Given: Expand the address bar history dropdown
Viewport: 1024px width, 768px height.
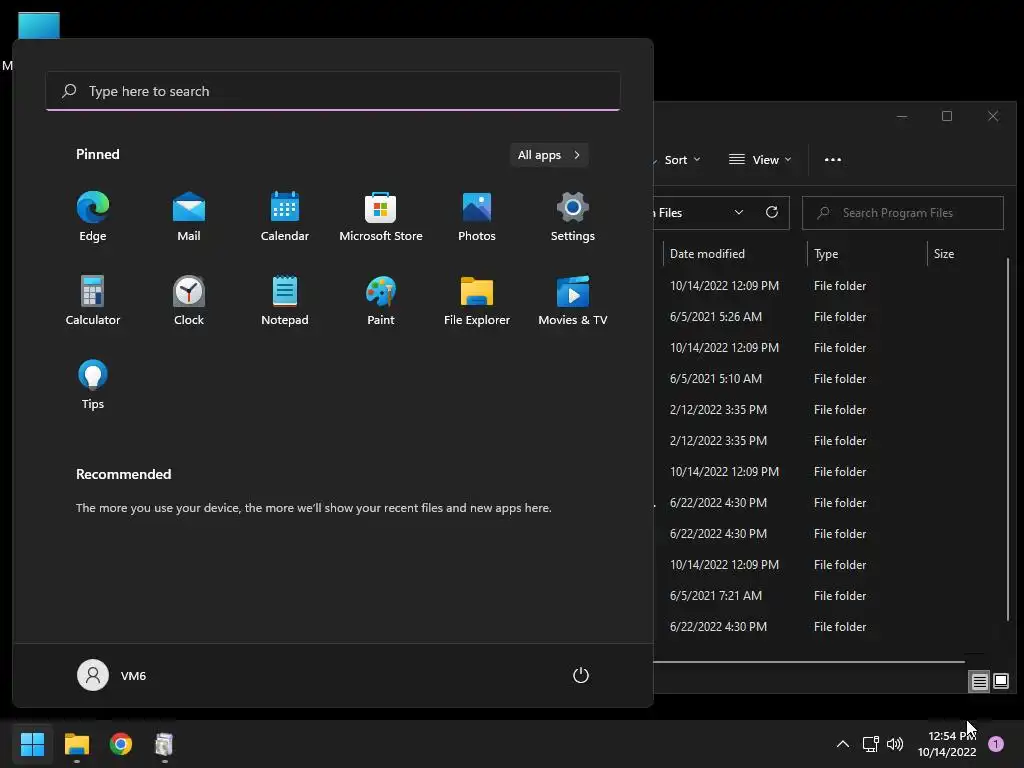Looking at the screenshot, I should click(739, 213).
